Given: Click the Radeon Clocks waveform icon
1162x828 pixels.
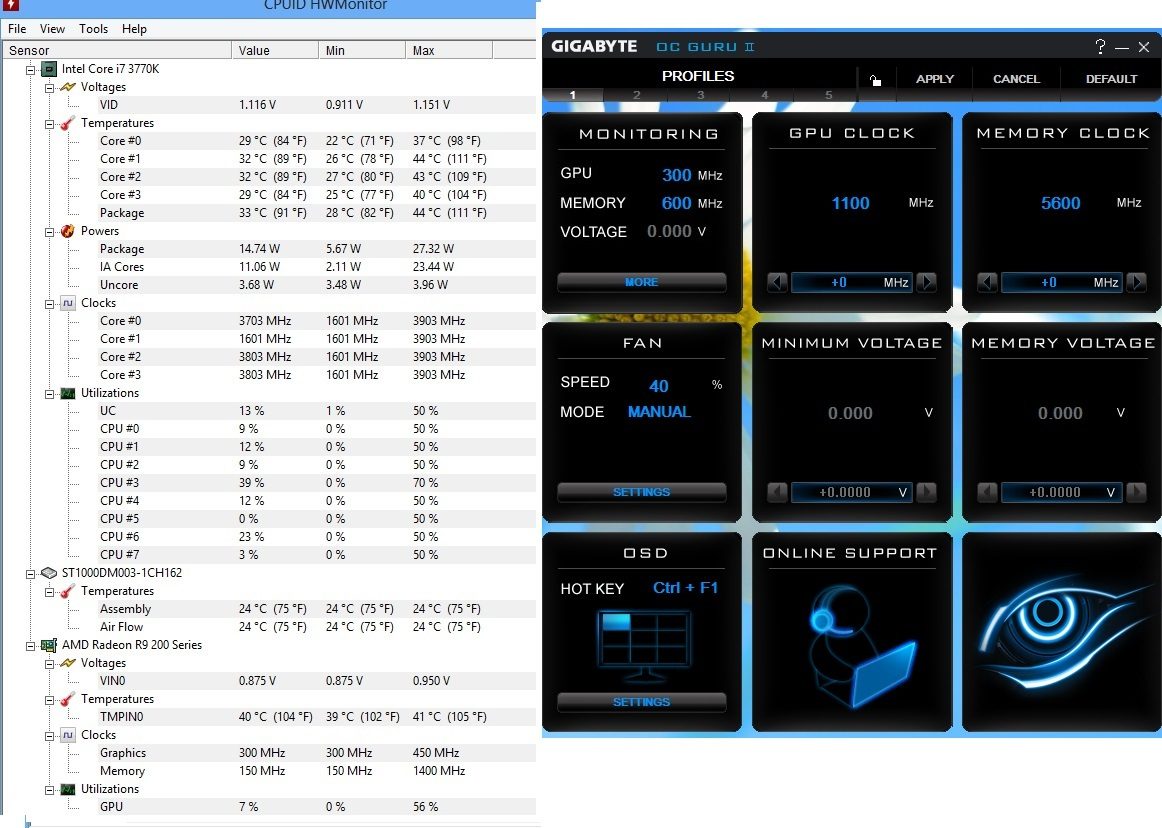Looking at the screenshot, I should [68, 735].
